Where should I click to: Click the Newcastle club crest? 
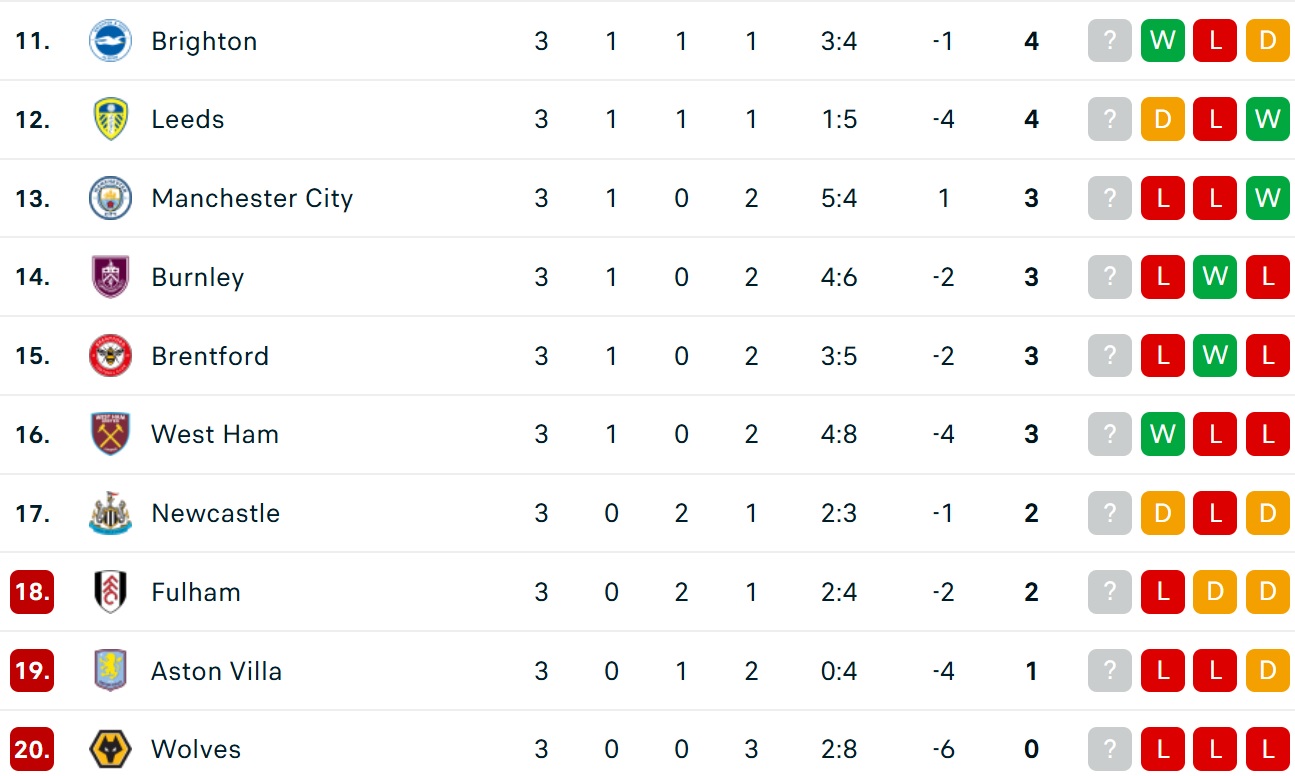[x=110, y=513]
